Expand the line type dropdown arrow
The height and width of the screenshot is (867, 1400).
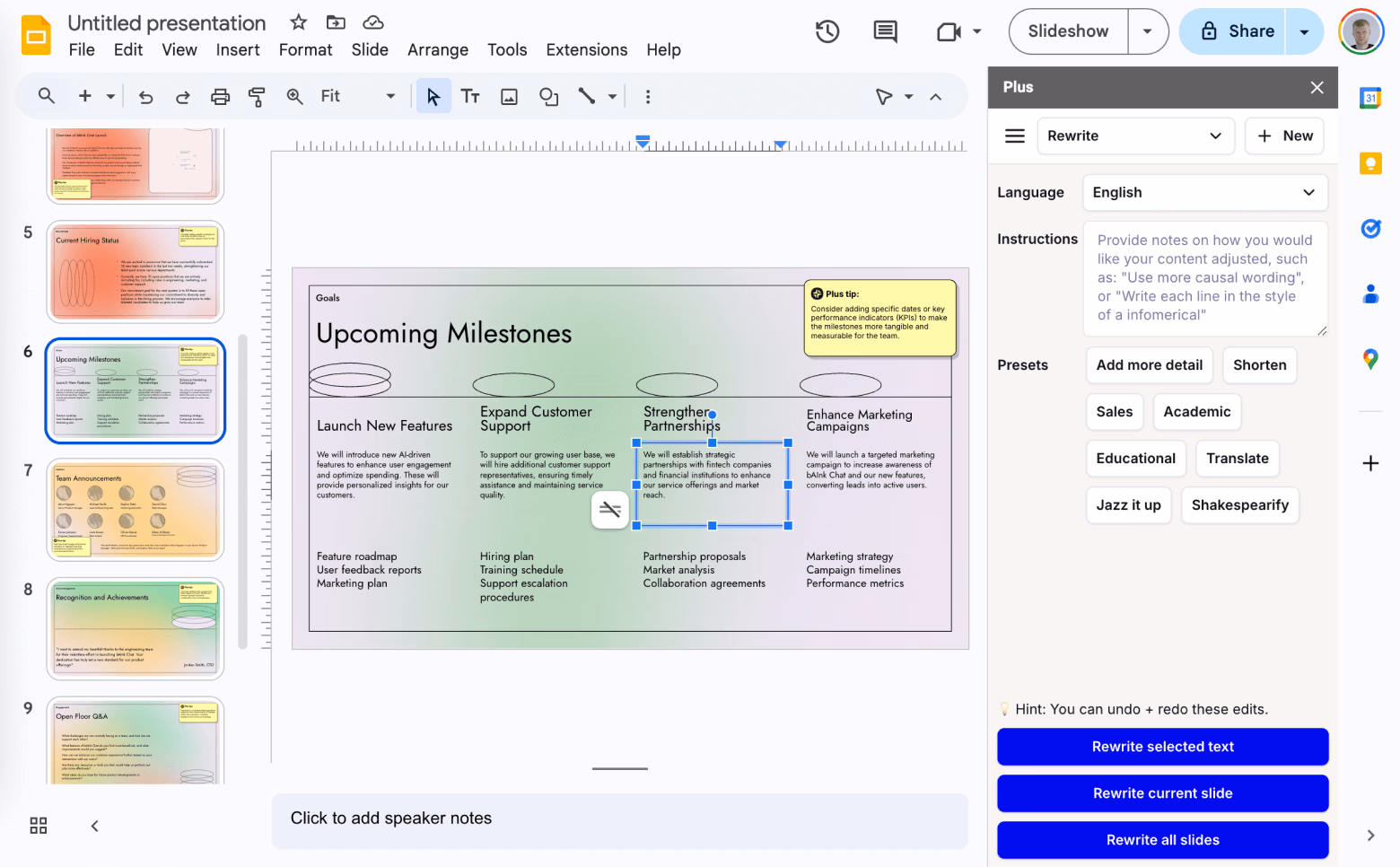(x=612, y=96)
